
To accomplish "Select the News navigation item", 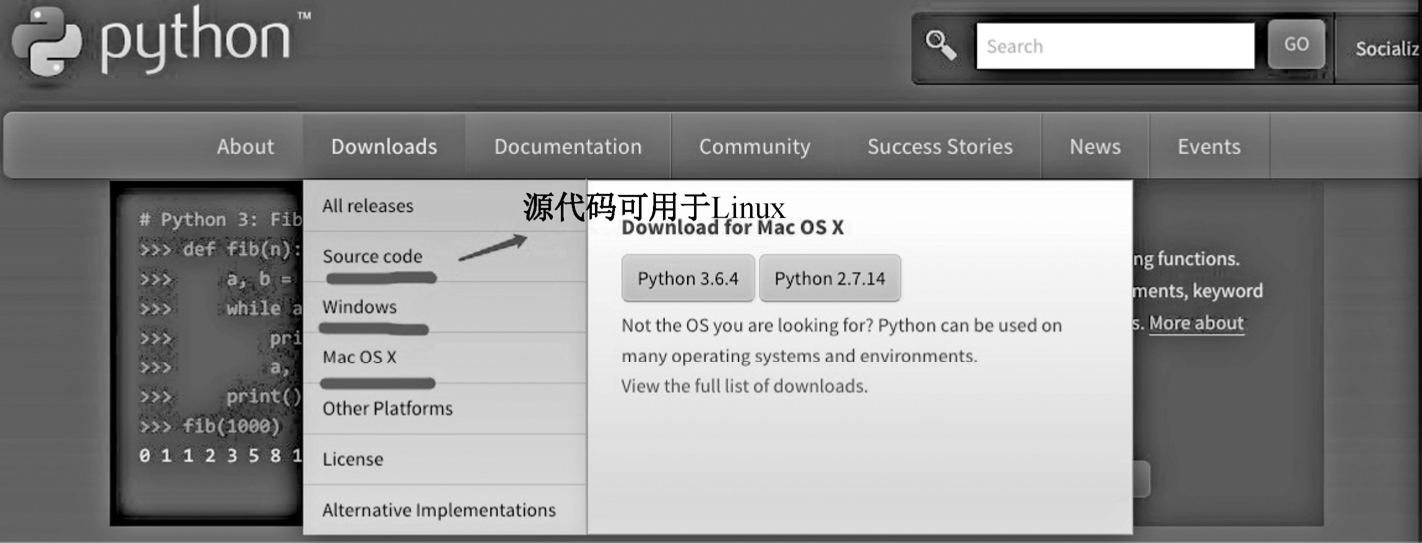I will tap(1095, 146).
